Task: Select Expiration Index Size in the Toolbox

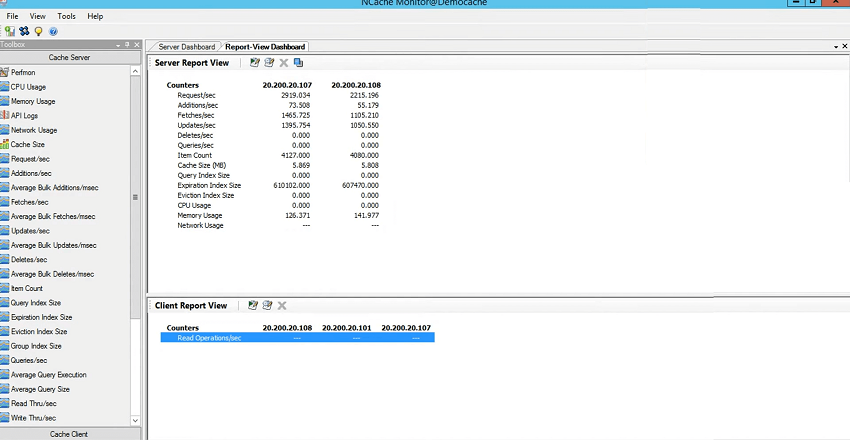Action: 42,317
